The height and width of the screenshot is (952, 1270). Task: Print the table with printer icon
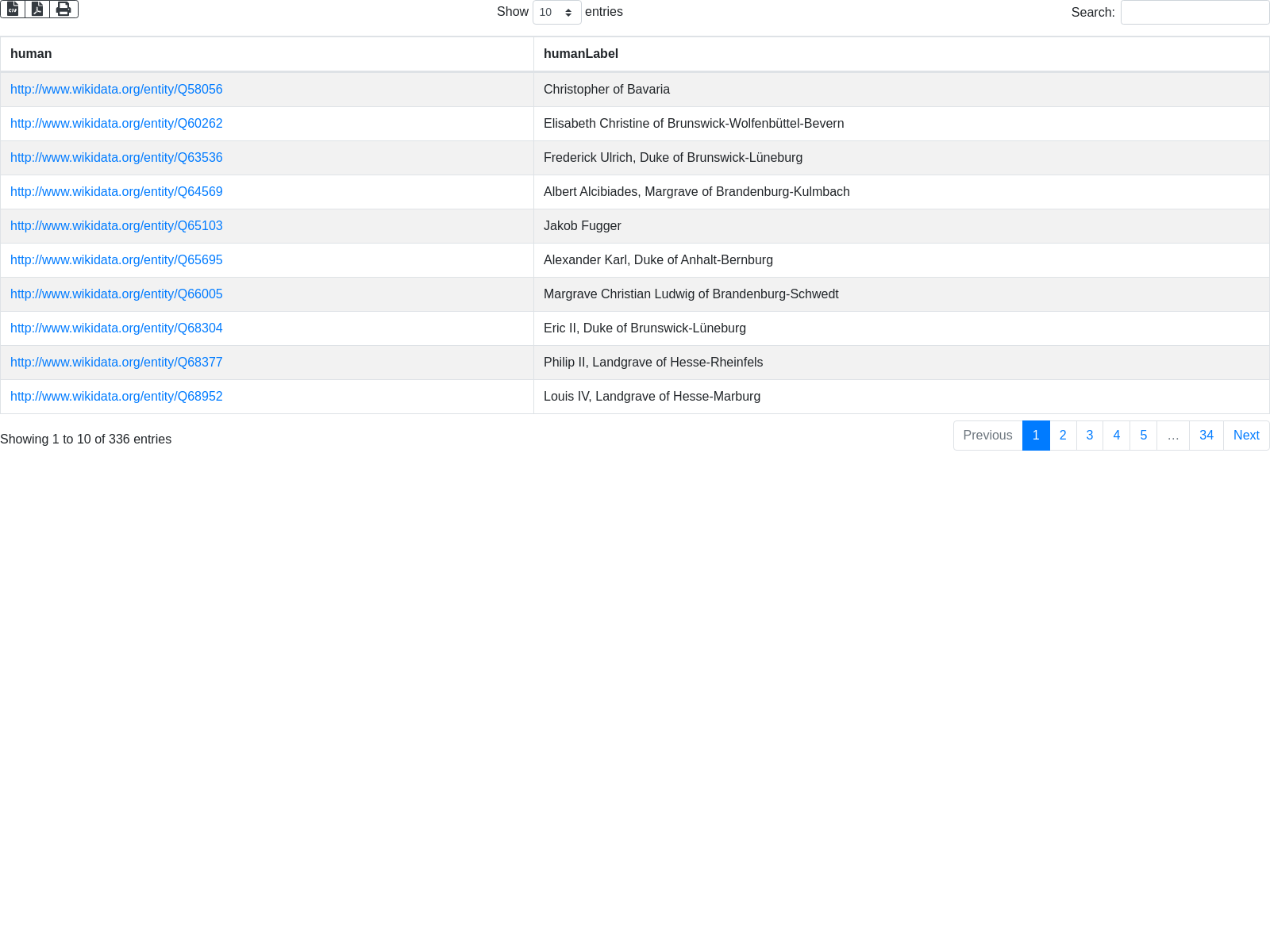point(63,9)
